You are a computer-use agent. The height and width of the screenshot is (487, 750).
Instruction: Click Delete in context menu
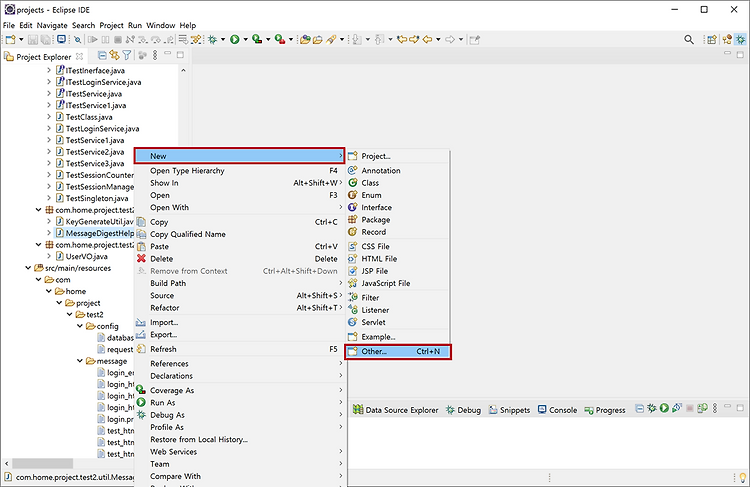pos(239,259)
